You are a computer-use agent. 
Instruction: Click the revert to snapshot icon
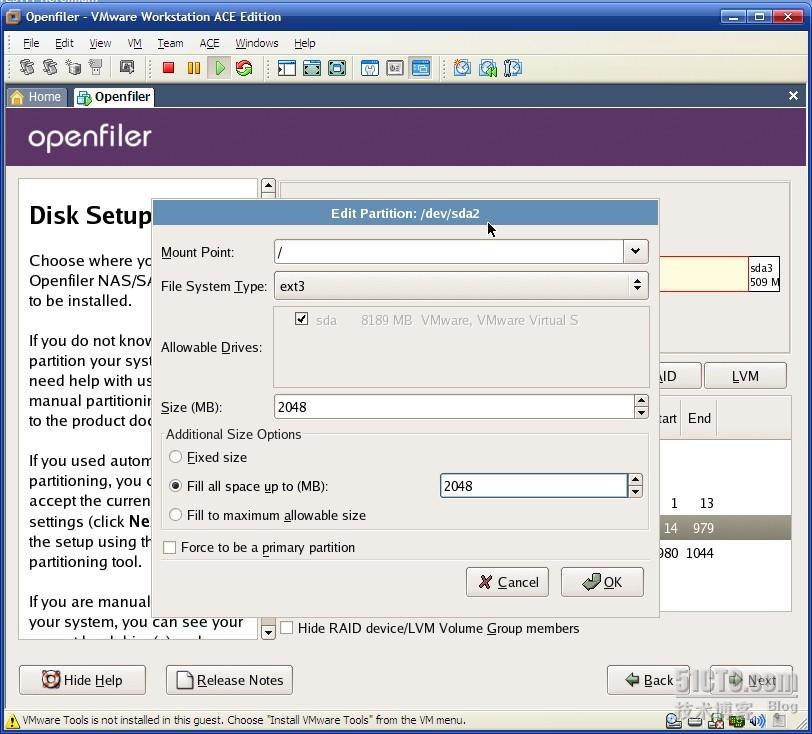tap(487, 68)
